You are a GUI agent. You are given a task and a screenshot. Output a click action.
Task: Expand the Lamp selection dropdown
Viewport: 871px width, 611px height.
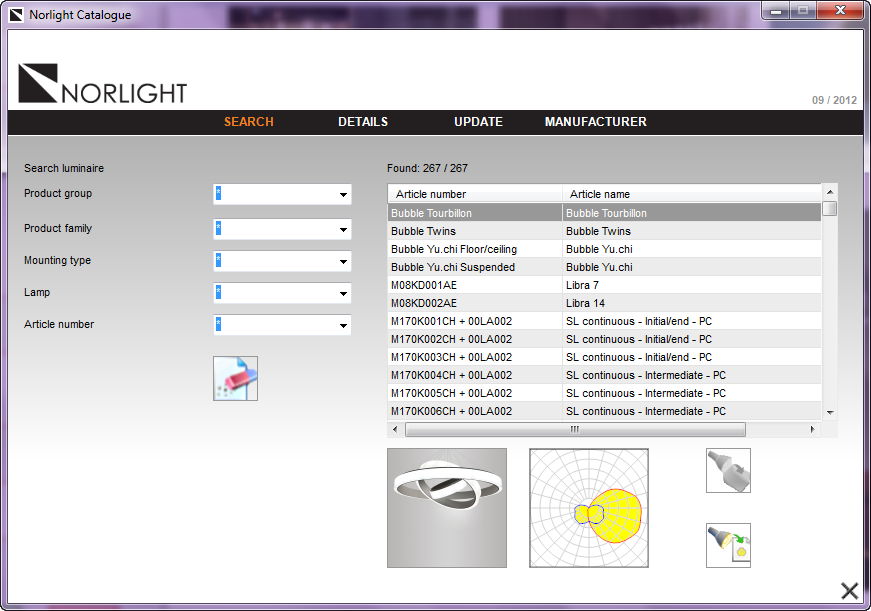343,293
